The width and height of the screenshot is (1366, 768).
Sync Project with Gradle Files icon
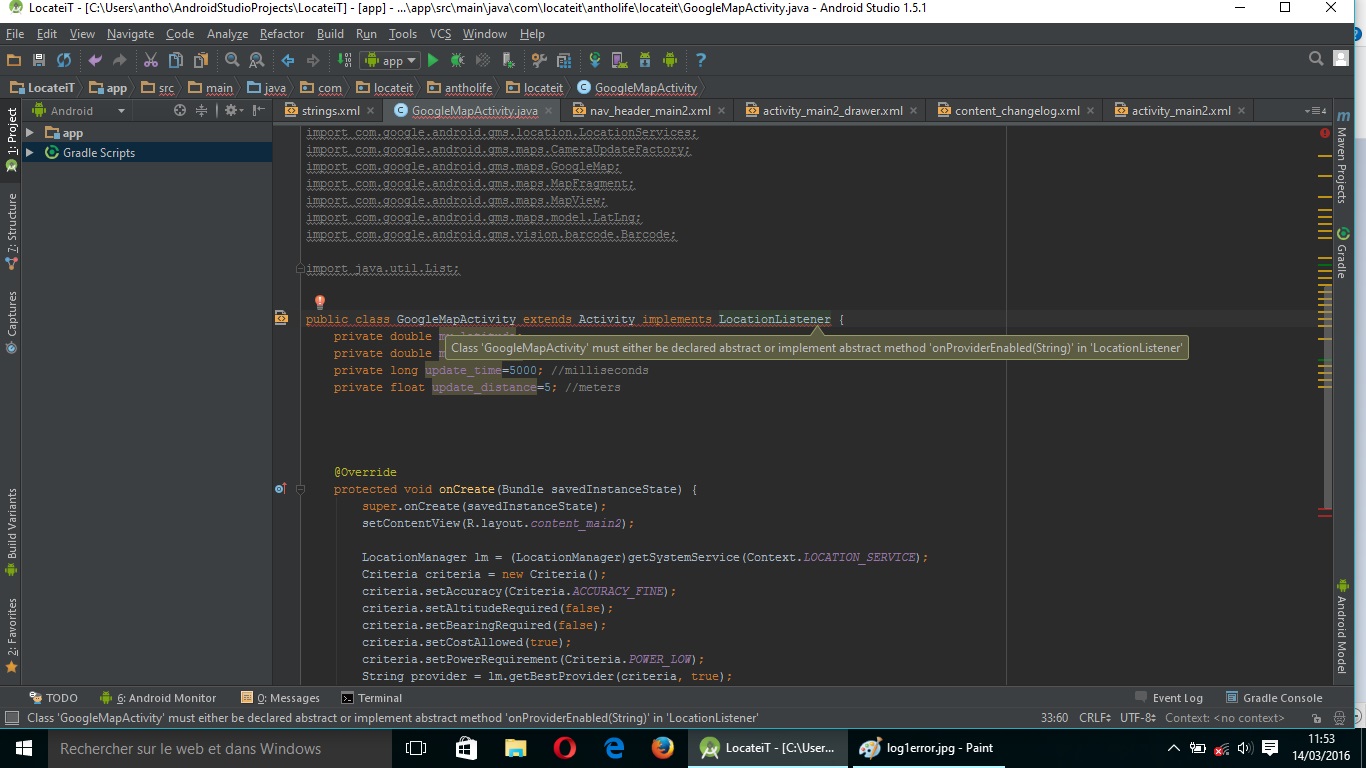[595, 60]
